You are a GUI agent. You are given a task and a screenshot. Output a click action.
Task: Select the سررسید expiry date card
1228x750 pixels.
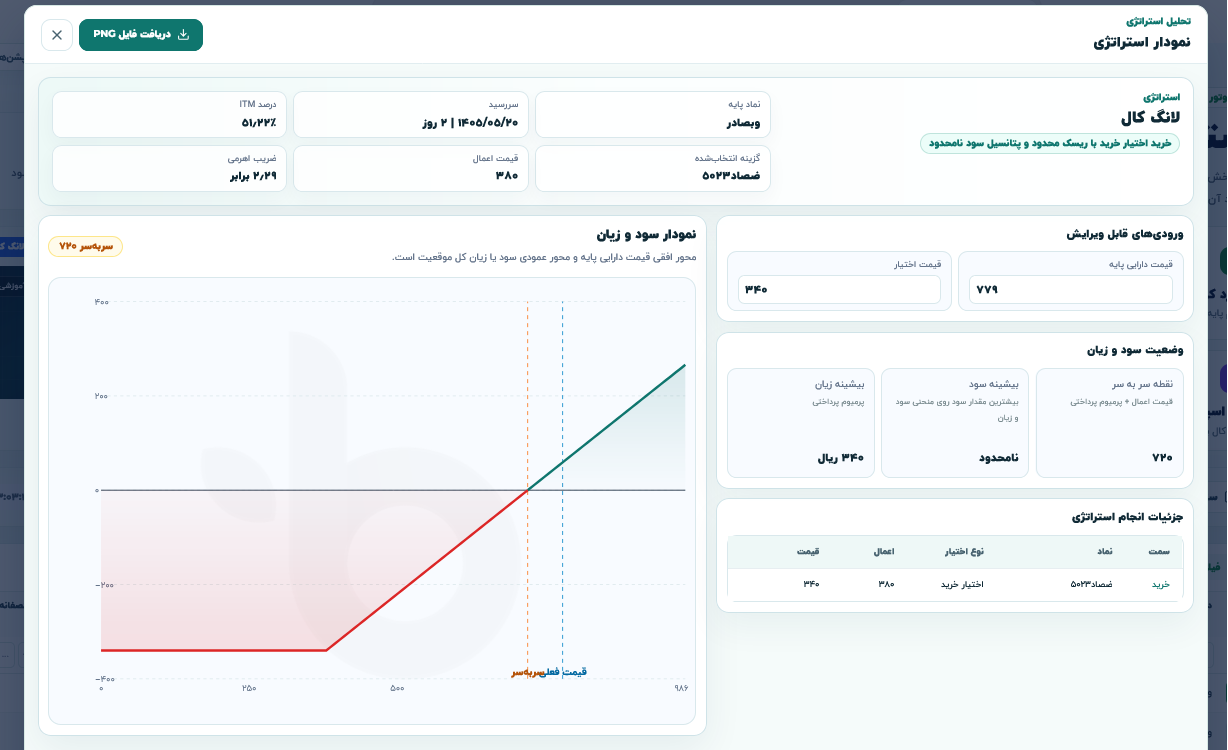click(x=411, y=114)
